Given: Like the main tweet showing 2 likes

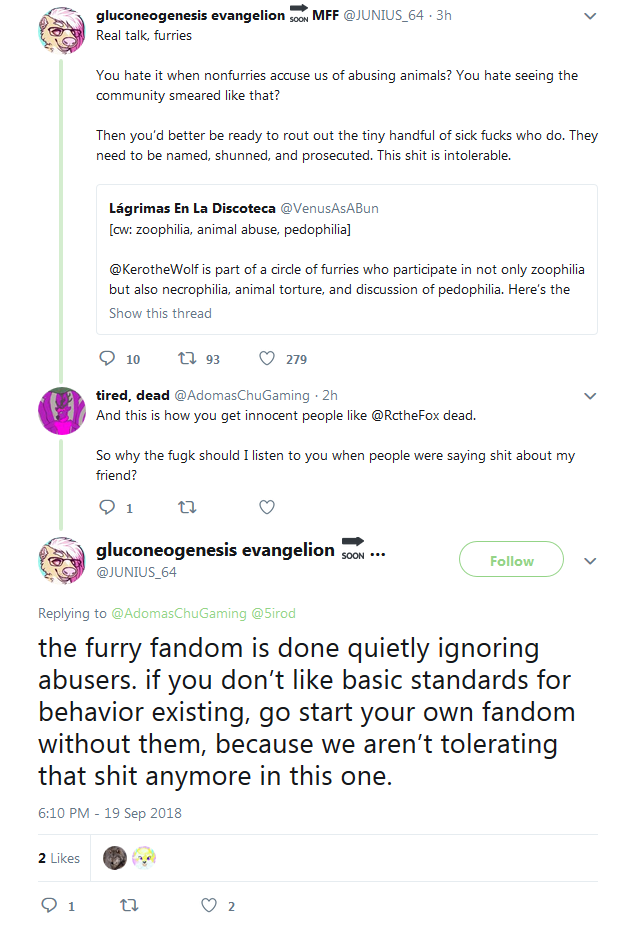Looking at the screenshot, I should tap(209, 905).
